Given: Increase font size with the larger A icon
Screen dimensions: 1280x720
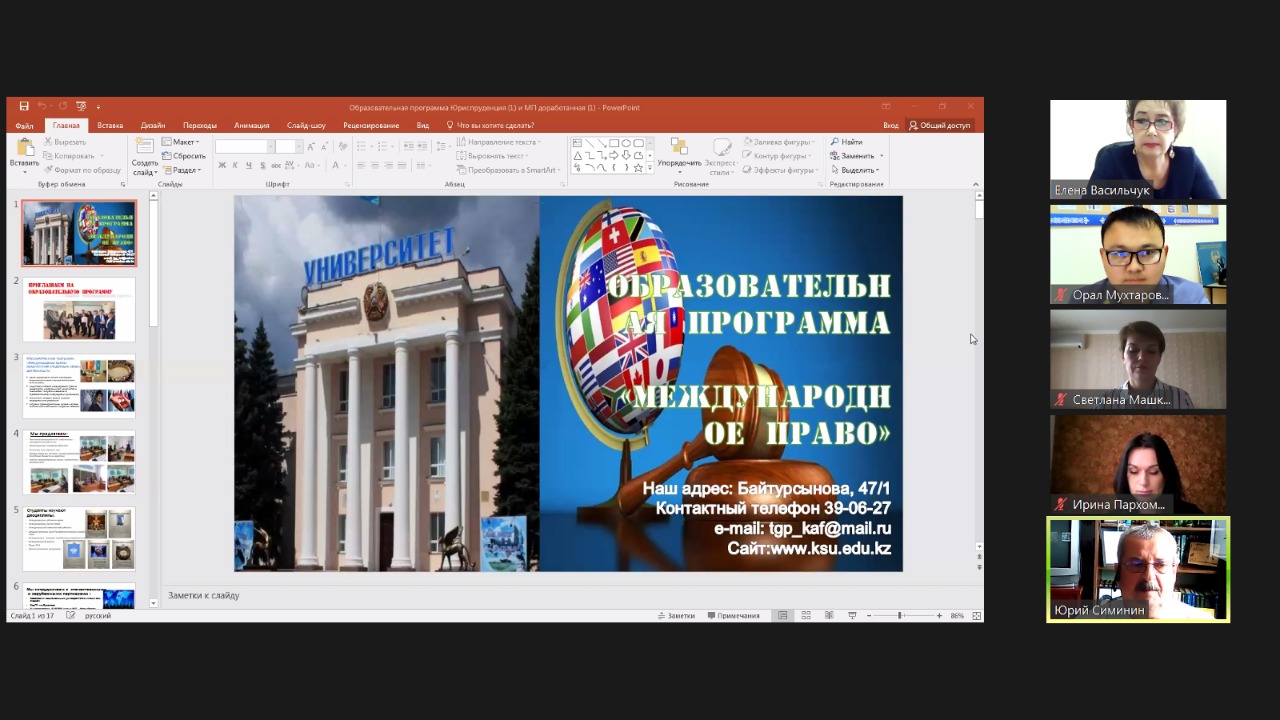Looking at the screenshot, I should (x=311, y=147).
